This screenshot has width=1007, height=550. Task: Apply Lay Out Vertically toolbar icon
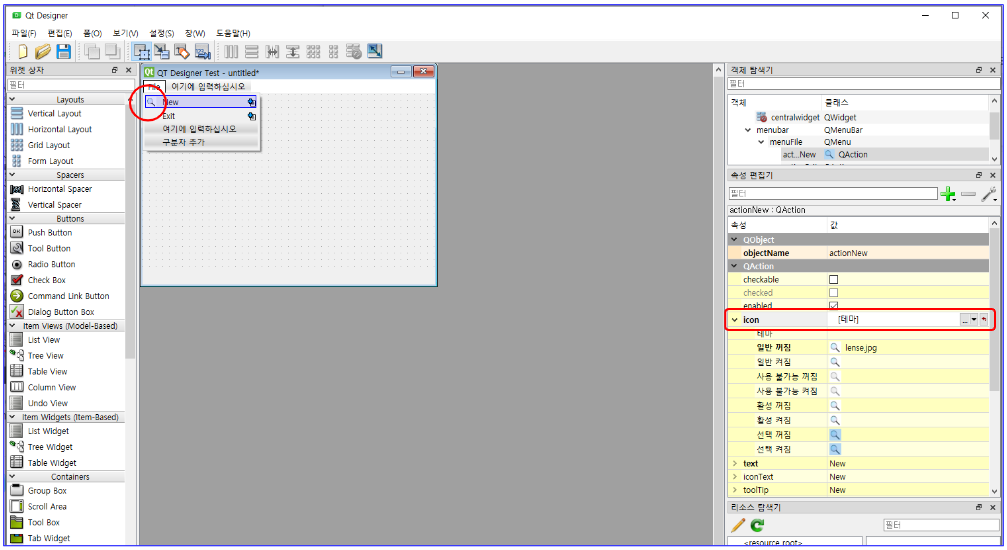tap(252, 51)
